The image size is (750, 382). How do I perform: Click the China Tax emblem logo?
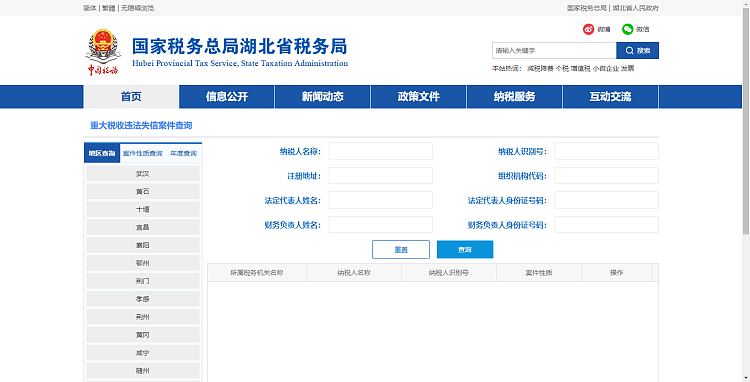(x=103, y=53)
